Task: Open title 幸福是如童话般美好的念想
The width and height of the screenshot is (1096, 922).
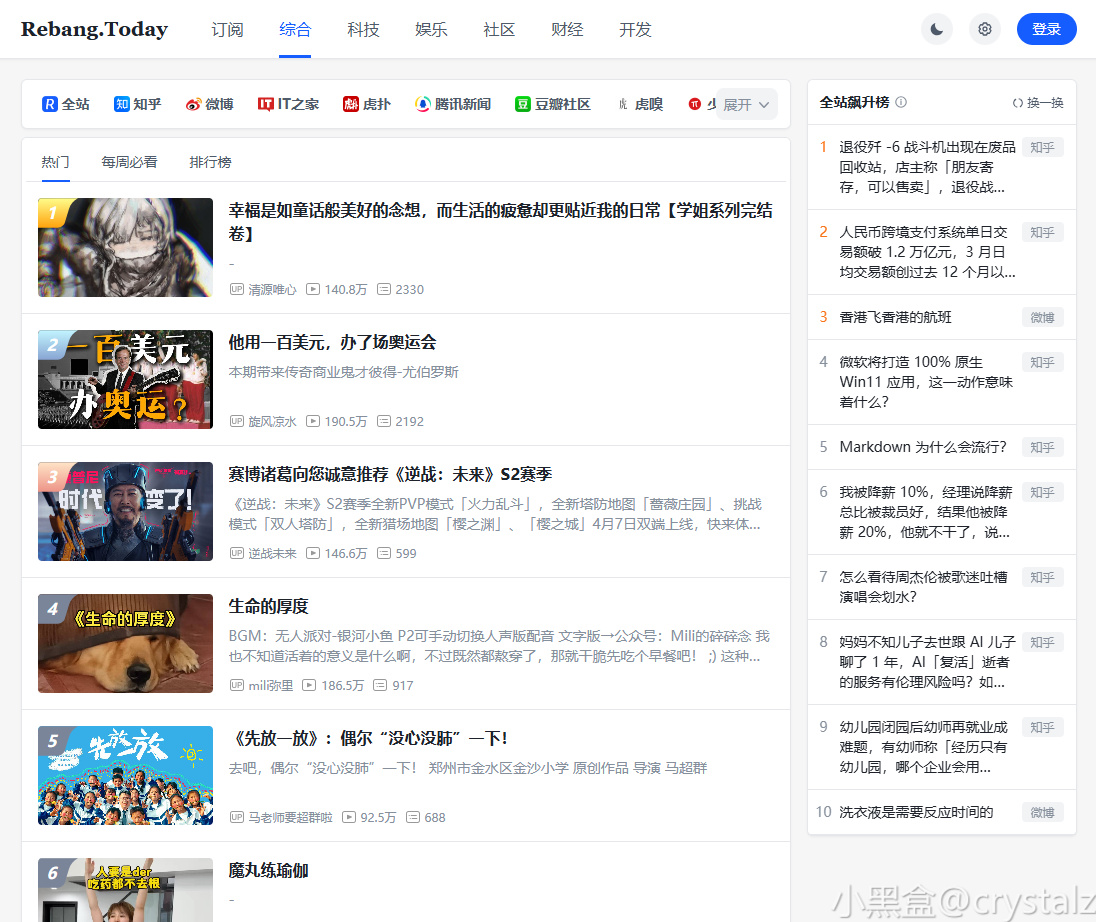Action: pyautogui.click(x=500, y=222)
